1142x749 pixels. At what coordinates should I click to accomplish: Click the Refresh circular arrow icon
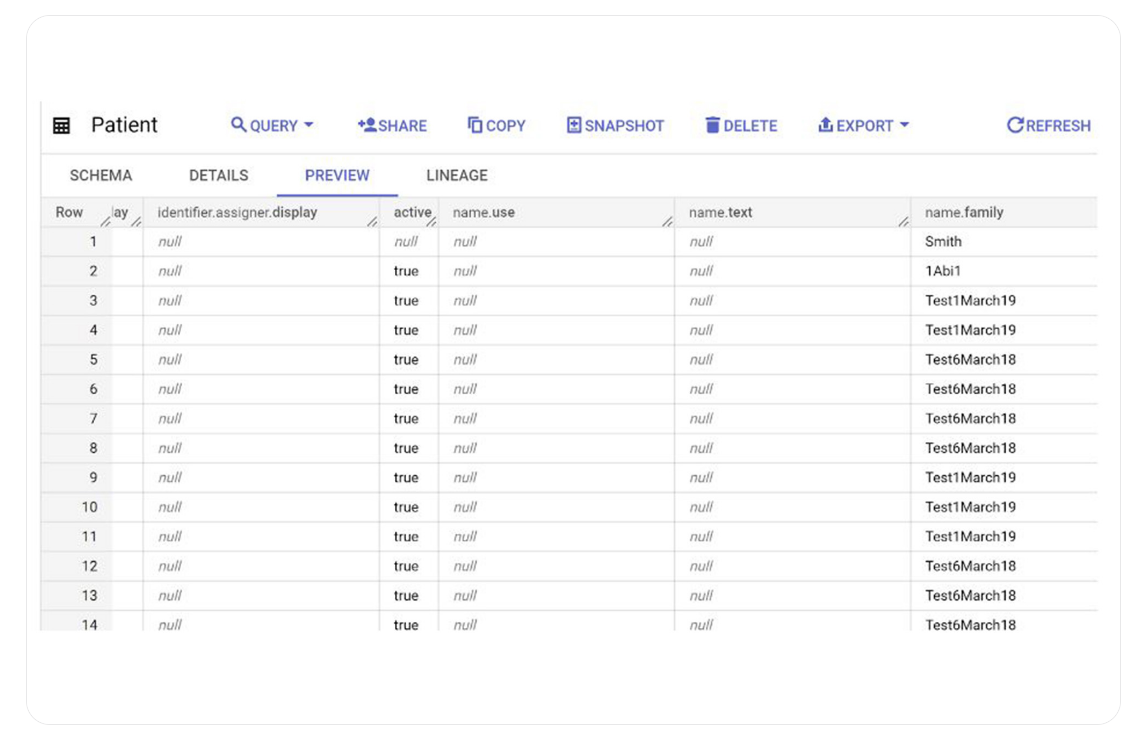click(x=1015, y=125)
